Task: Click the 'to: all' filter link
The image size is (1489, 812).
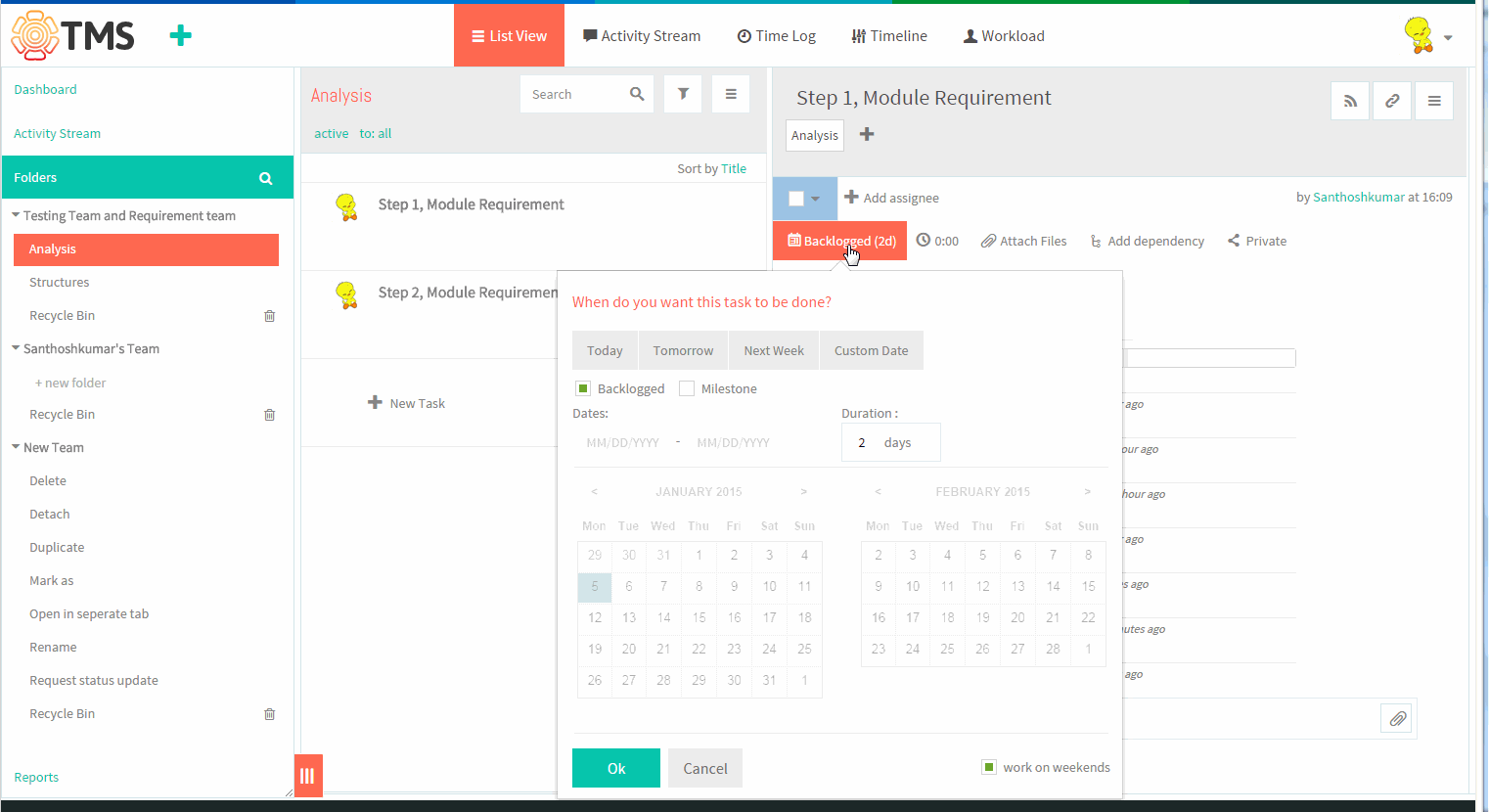Action: click(376, 133)
